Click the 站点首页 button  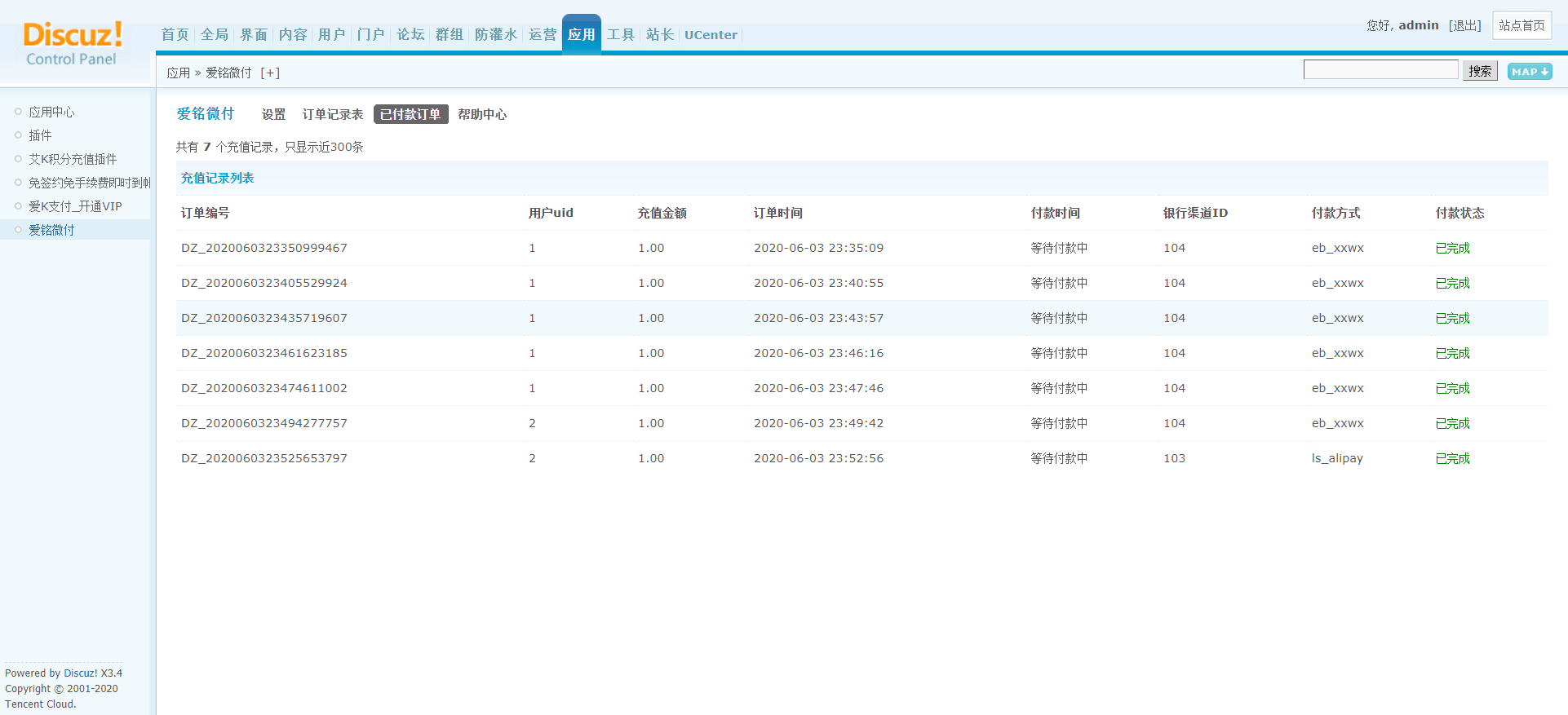click(1522, 25)
